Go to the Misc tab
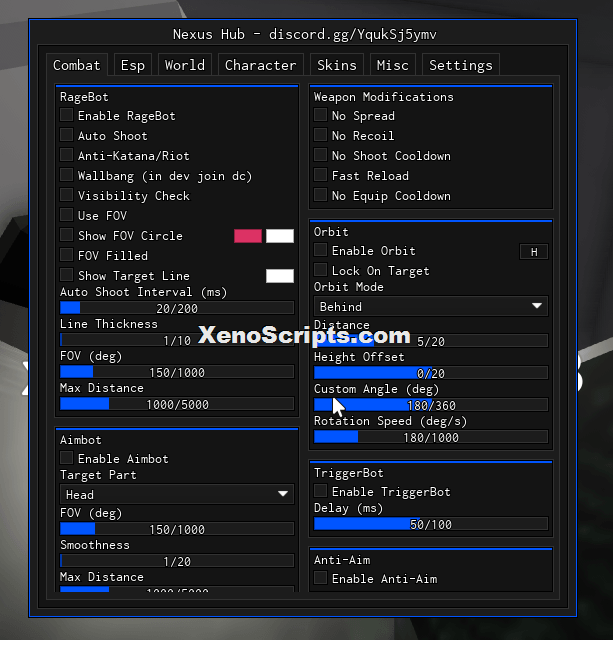613x670 pixels. pos(393,65)
